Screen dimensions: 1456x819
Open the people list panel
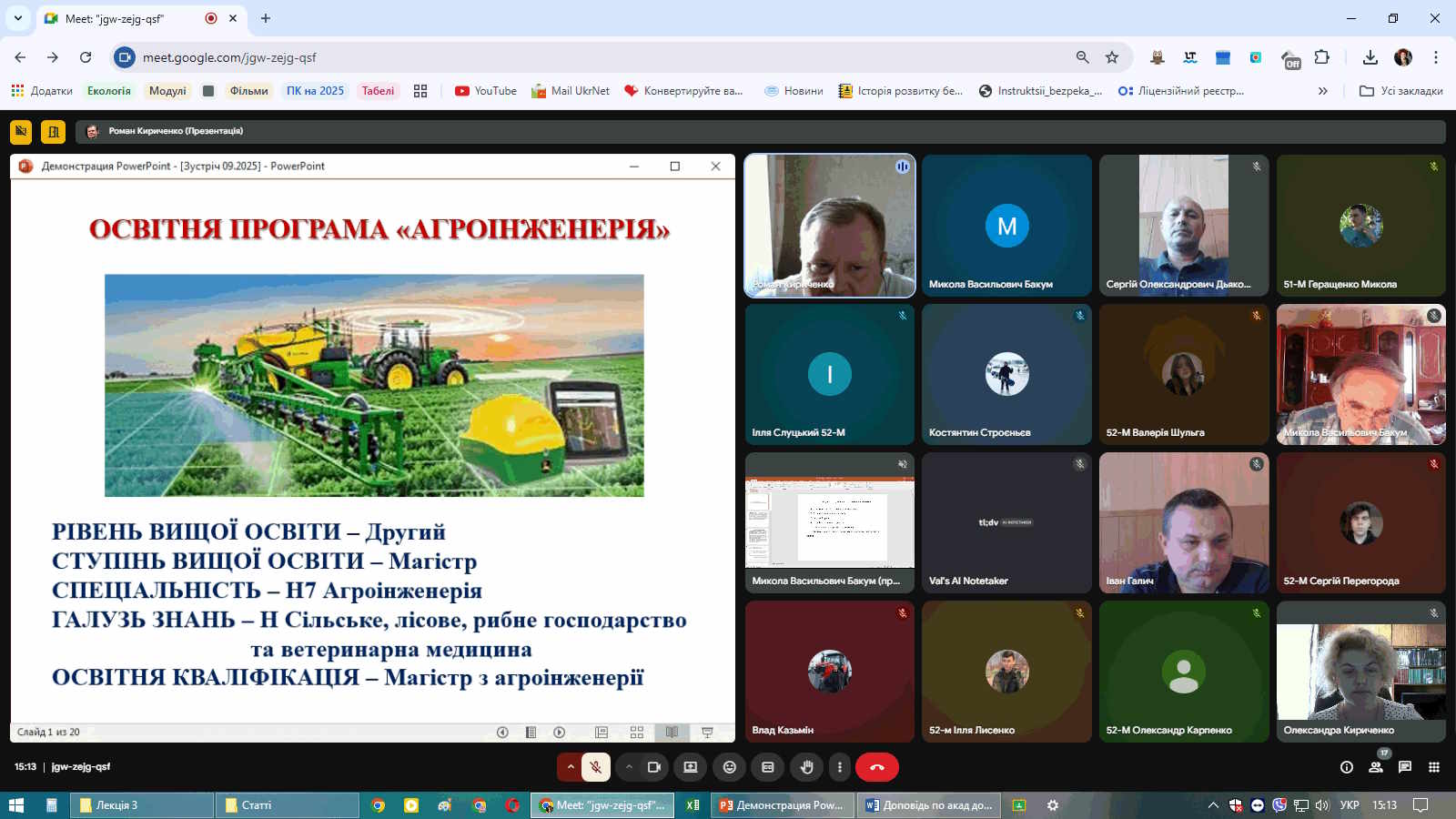click(1375, 767)
